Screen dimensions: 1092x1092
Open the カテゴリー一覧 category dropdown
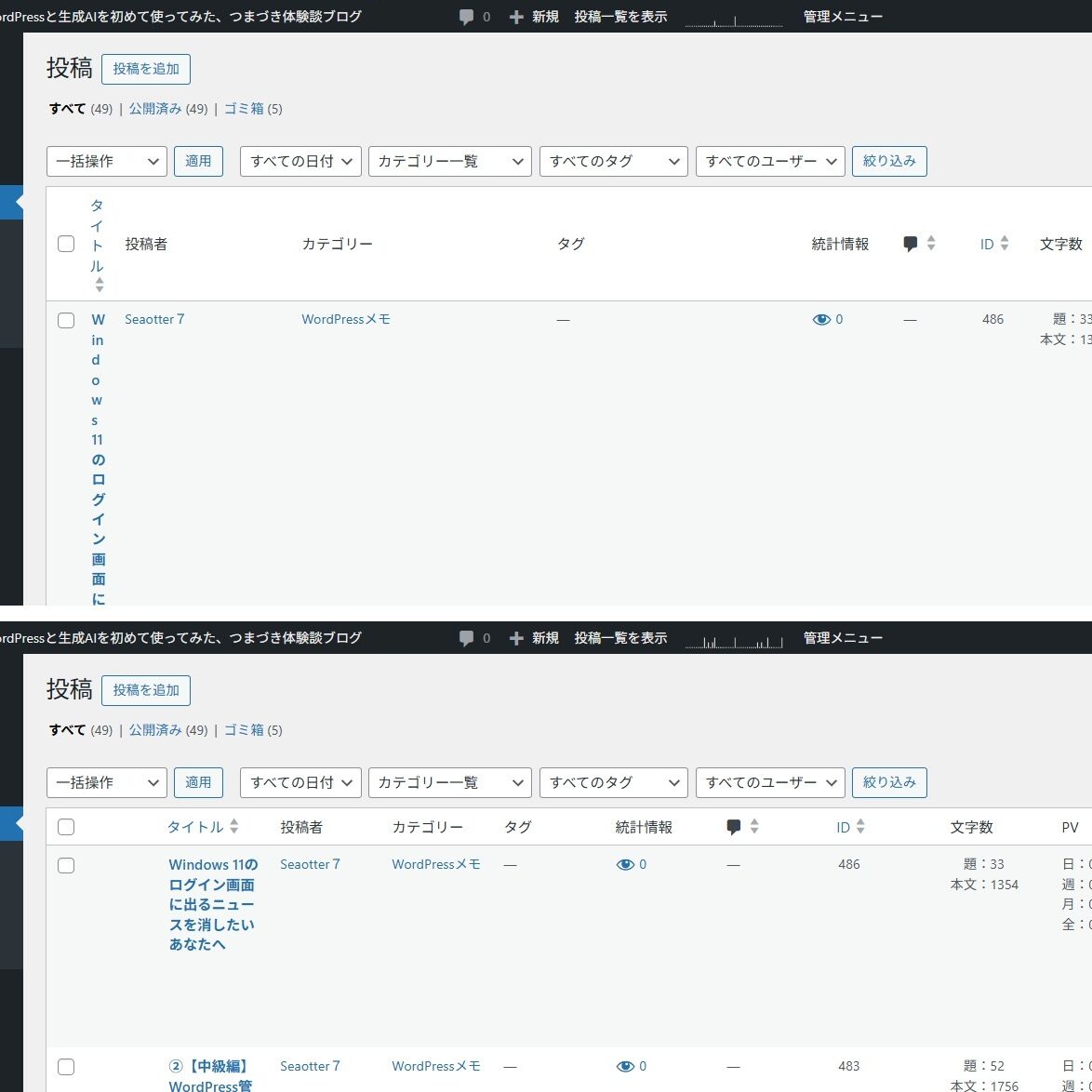click(x=449, y=782)
